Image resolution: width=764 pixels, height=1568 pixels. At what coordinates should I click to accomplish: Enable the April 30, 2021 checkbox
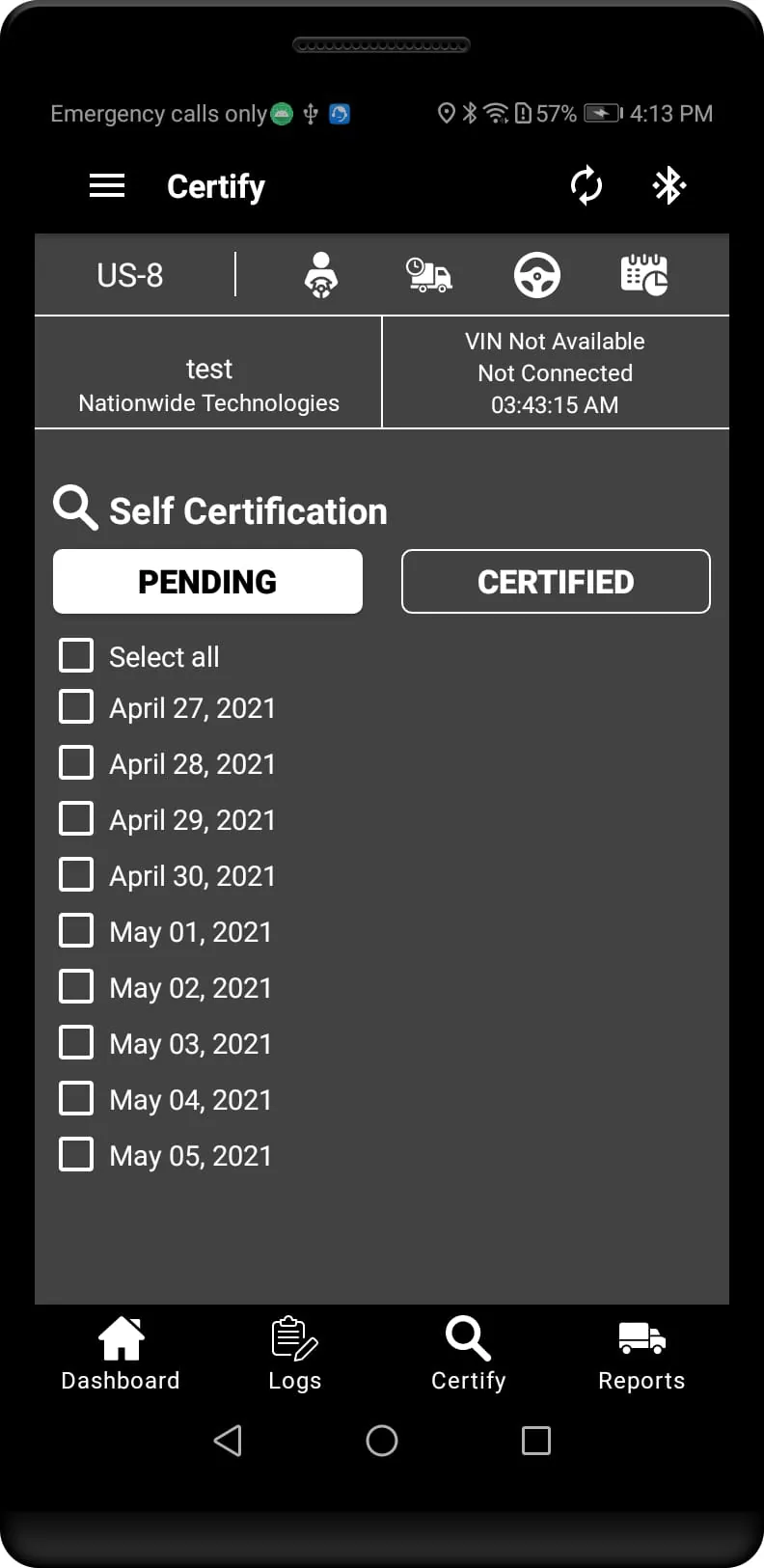(77, 874)
